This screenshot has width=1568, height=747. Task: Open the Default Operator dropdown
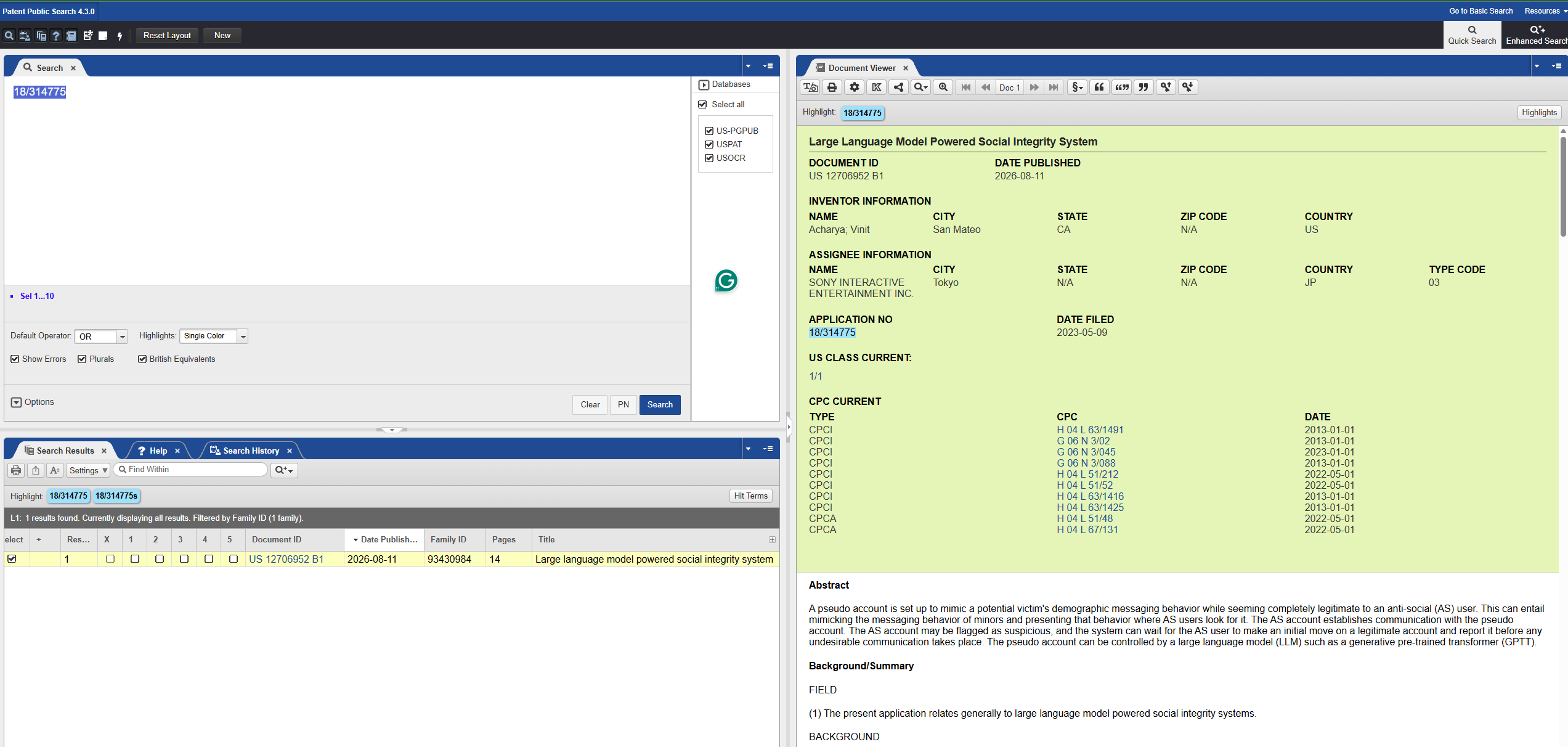click(101, 337)
